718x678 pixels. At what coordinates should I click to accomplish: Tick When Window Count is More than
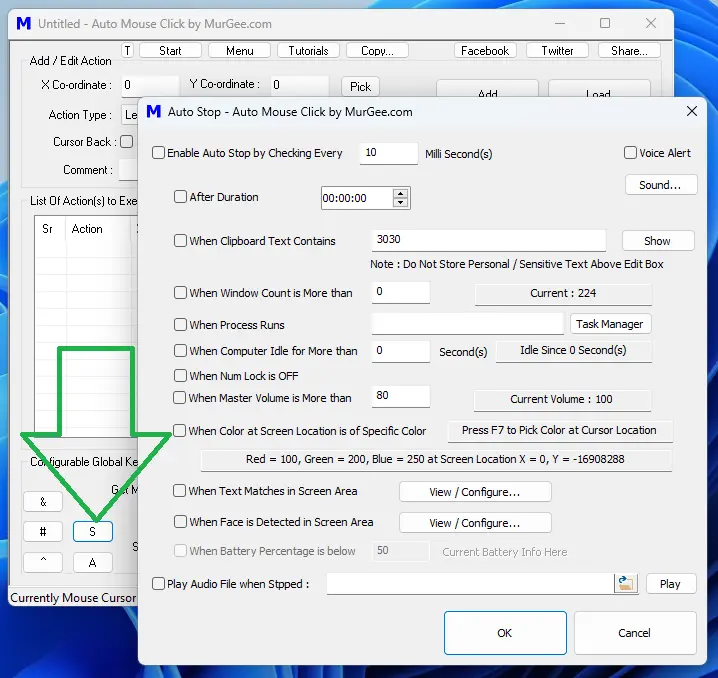coord(180,293)
